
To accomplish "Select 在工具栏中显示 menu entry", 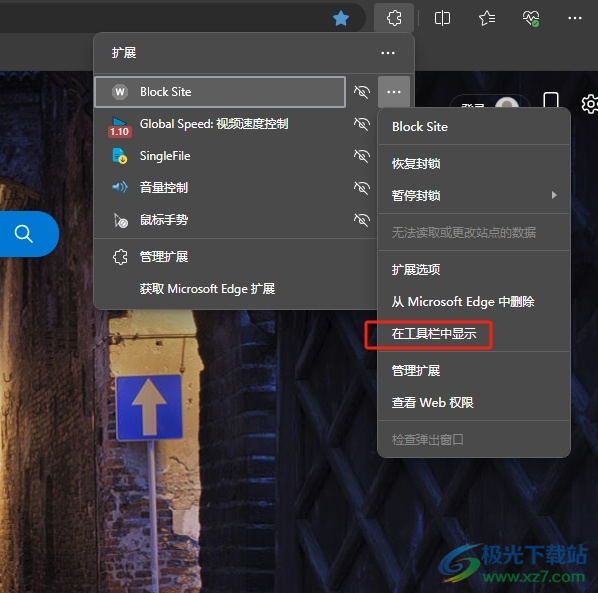I will click(474, 334).
